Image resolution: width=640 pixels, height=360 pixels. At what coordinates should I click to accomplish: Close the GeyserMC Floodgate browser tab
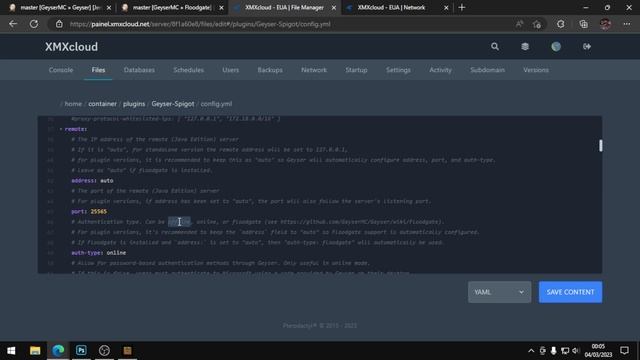click(x=221, y=7)
